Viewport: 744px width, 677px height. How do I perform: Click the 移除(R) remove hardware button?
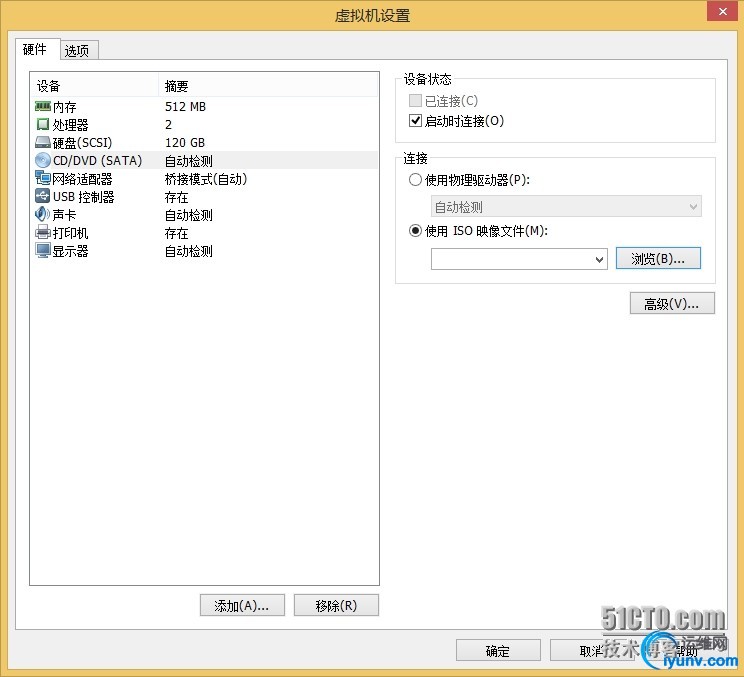point(336,605)
